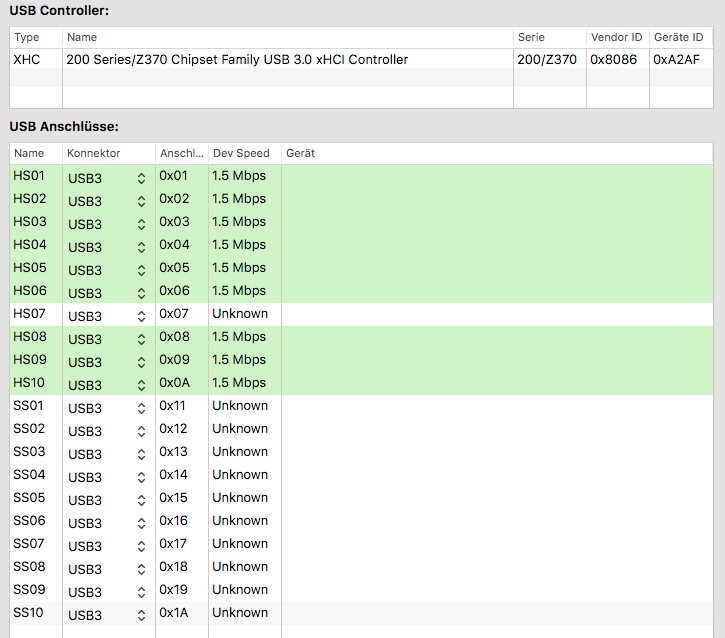725x638 pixels.
Task: Select the HS09 port name
Action: coord(30,360)
